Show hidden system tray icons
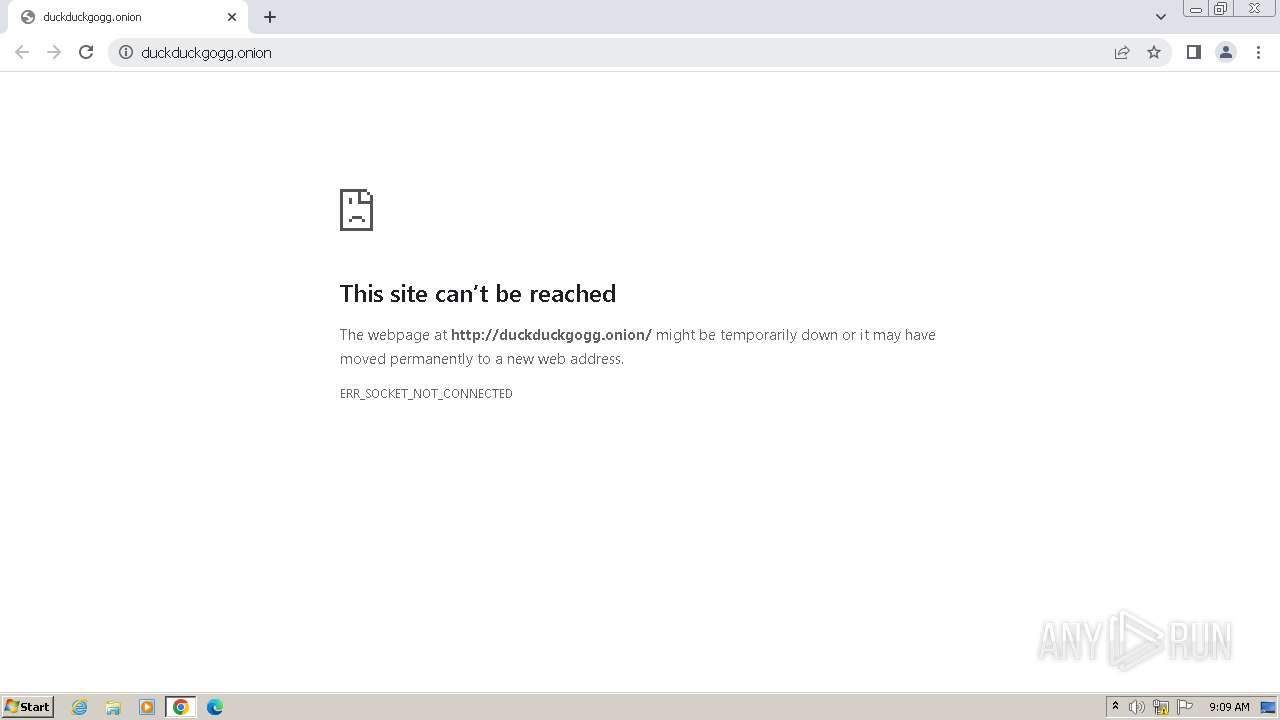 [1115, 707]
